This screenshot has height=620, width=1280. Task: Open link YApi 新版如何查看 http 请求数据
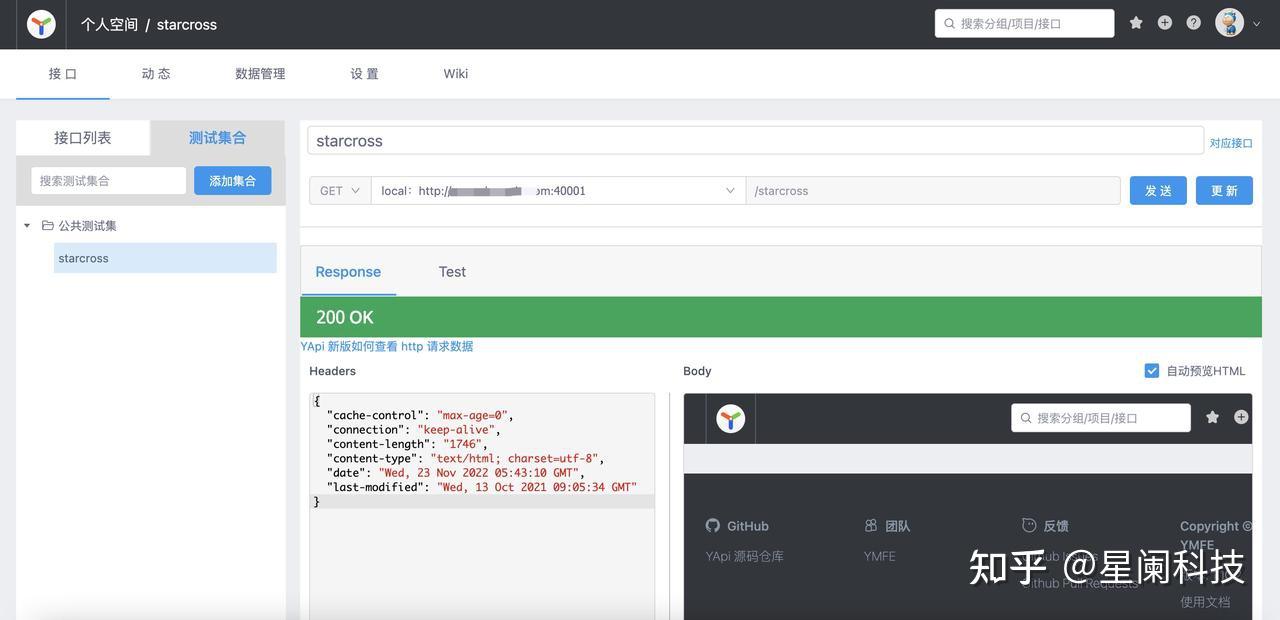[387, 346]
